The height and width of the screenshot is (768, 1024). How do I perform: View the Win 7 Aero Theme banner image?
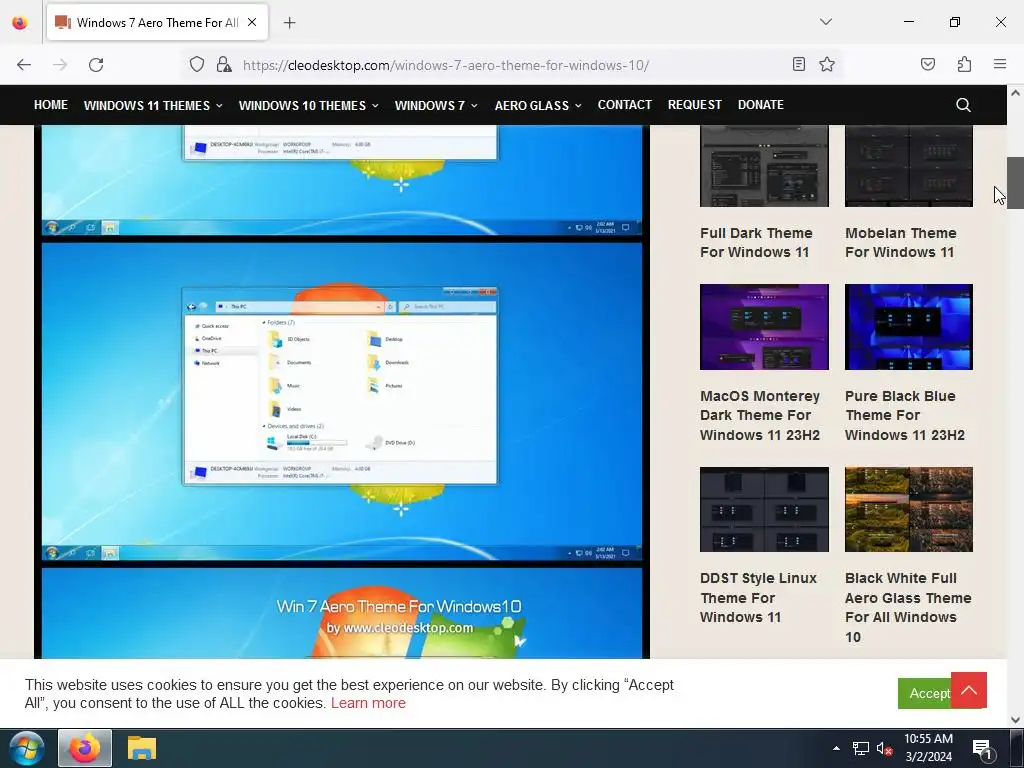pyautogui.click(x=342, y=613)
